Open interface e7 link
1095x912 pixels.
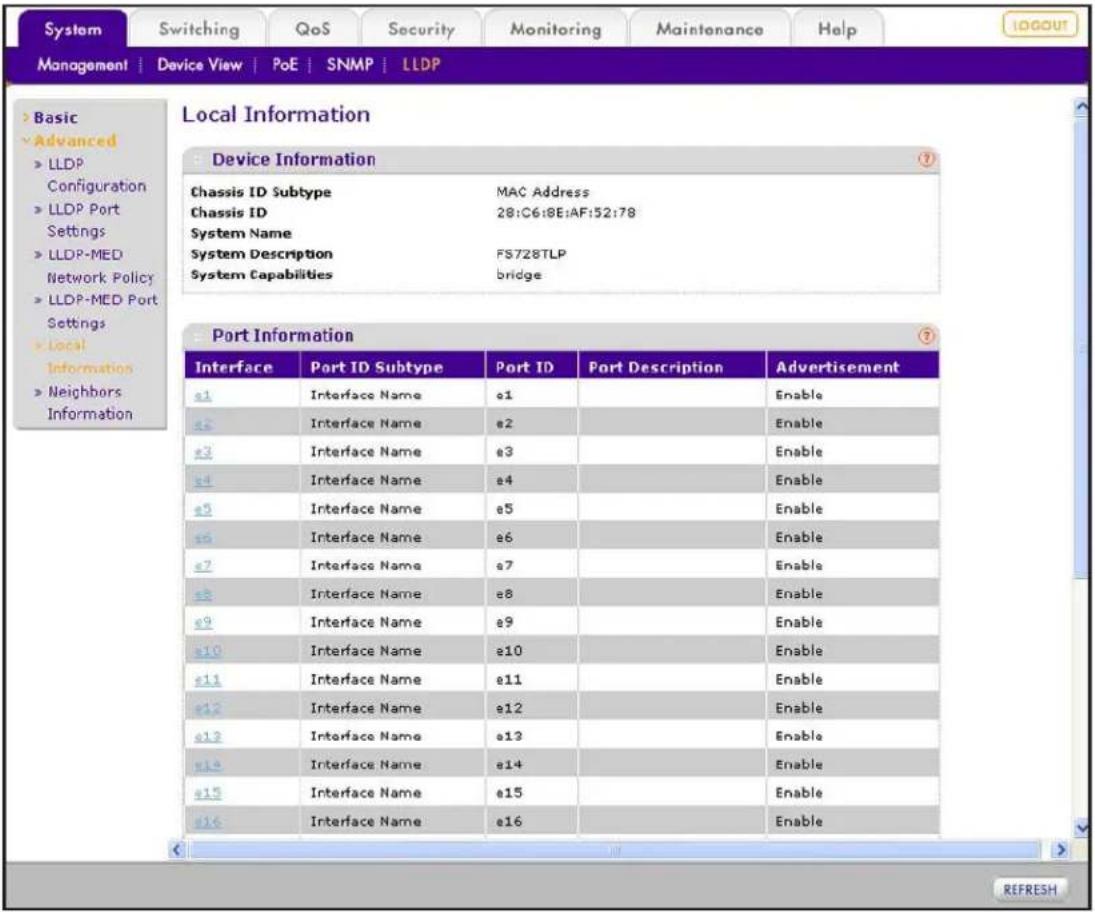[203, 566]
